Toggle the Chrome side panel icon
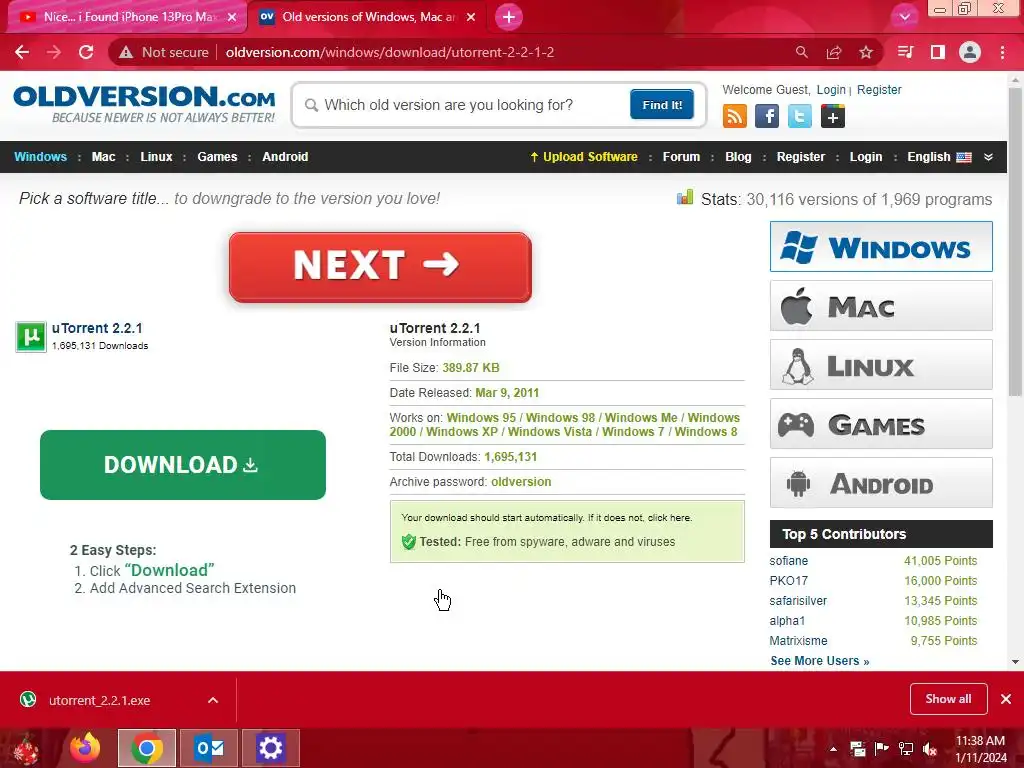The image size is (1024, 768). click(938, 52)
